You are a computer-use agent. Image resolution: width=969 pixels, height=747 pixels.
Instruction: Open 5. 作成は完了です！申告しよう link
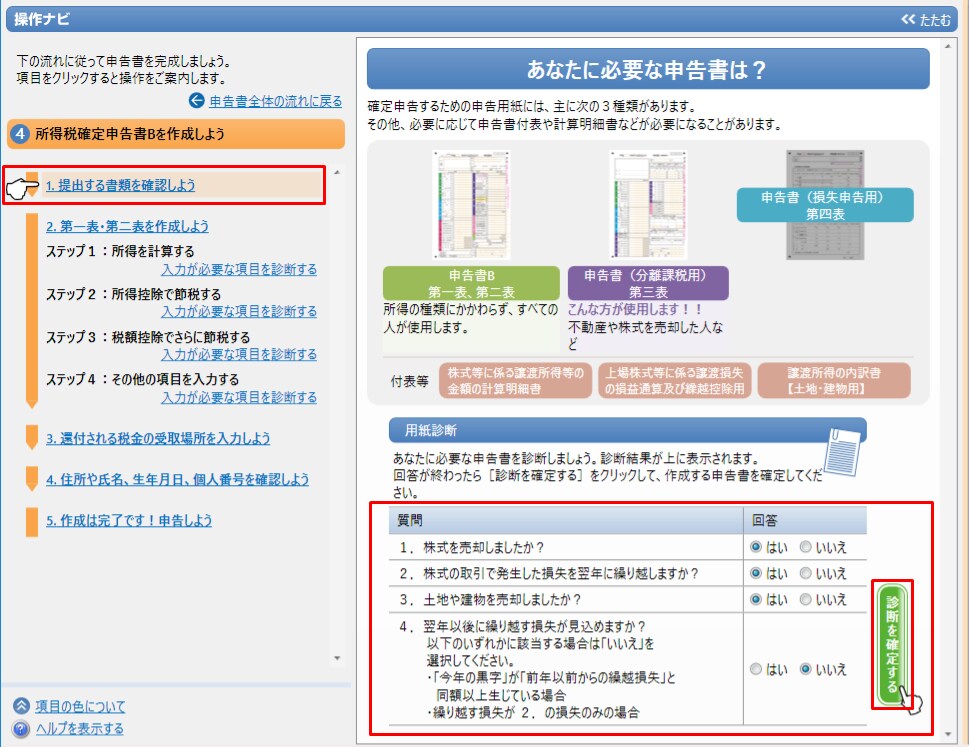point(129,521)
